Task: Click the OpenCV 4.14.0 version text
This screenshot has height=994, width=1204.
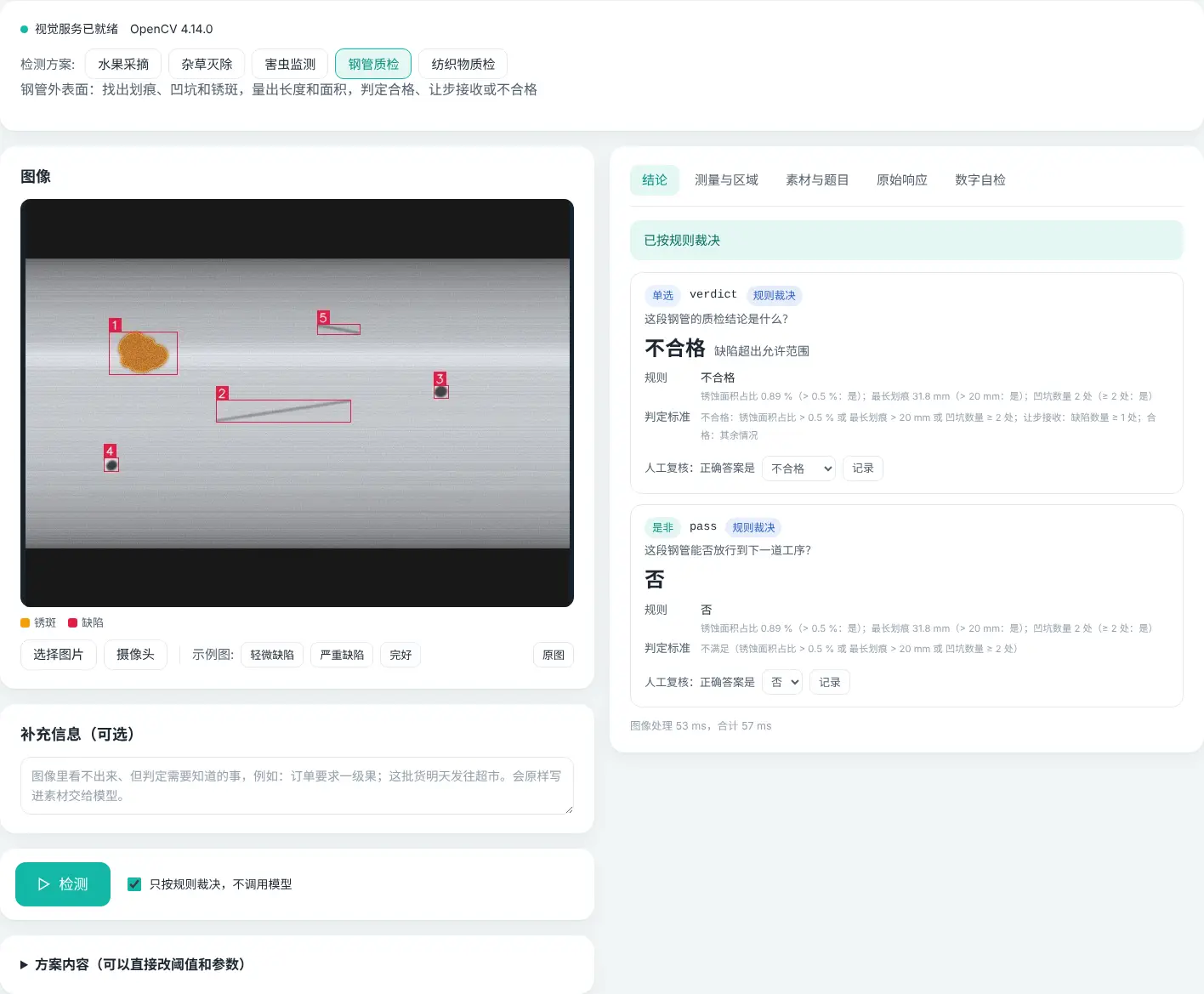Action: pos(172,29)
